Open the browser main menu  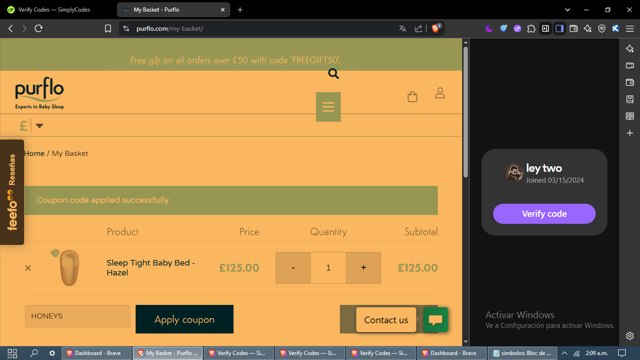[630, 29]
